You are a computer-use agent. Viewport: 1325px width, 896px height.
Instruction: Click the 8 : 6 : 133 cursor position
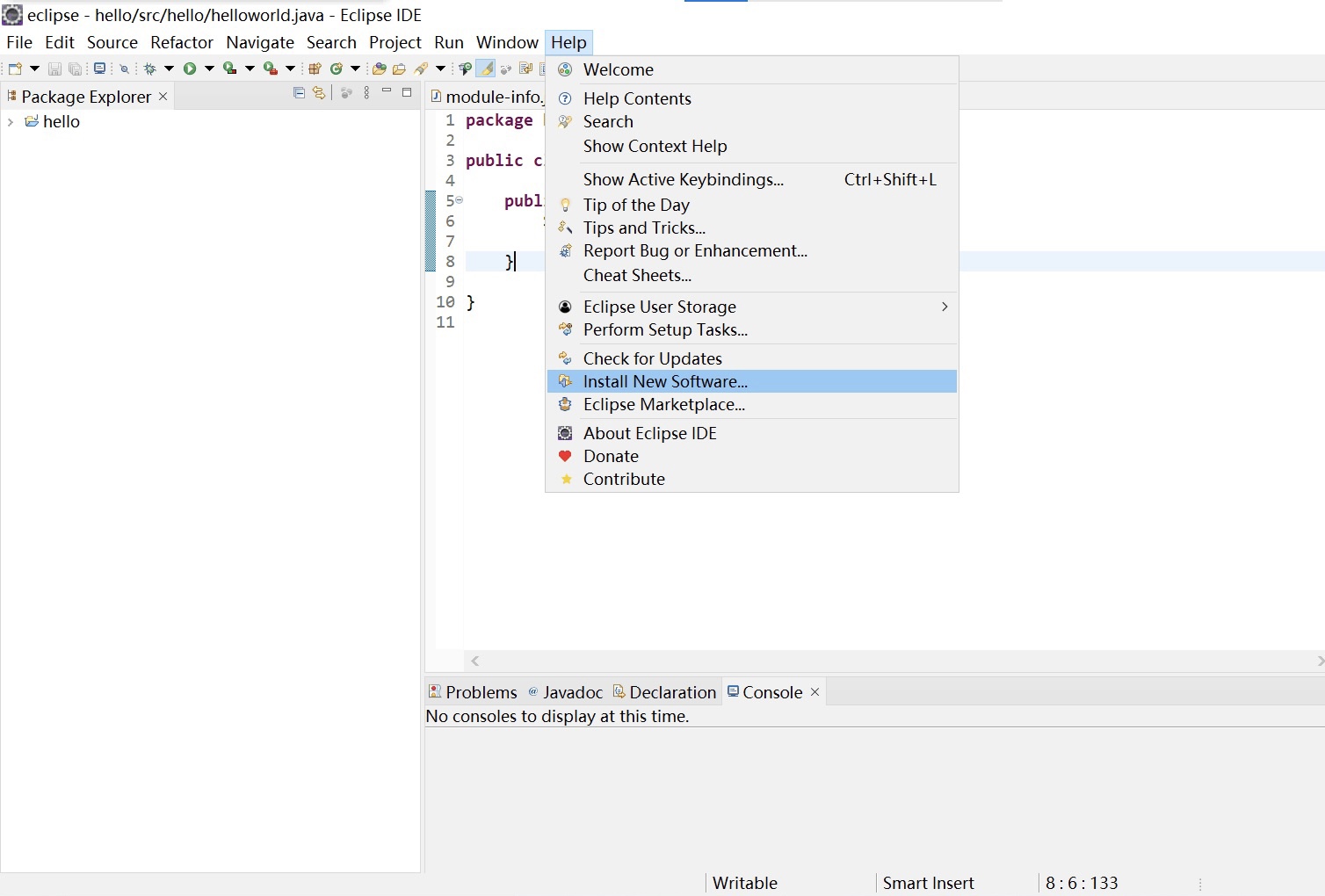pos(1082,883)
